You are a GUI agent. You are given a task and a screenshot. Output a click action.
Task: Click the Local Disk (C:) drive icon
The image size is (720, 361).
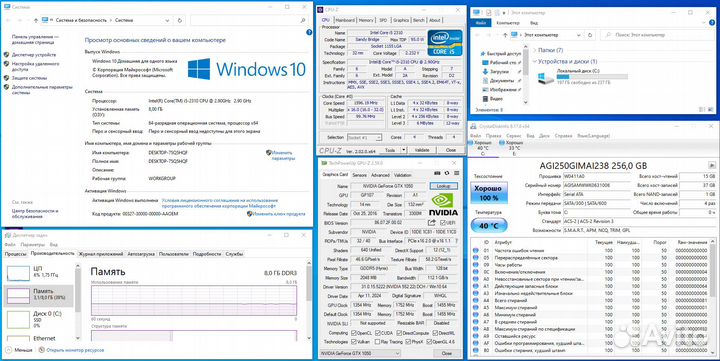click(546, 78)
